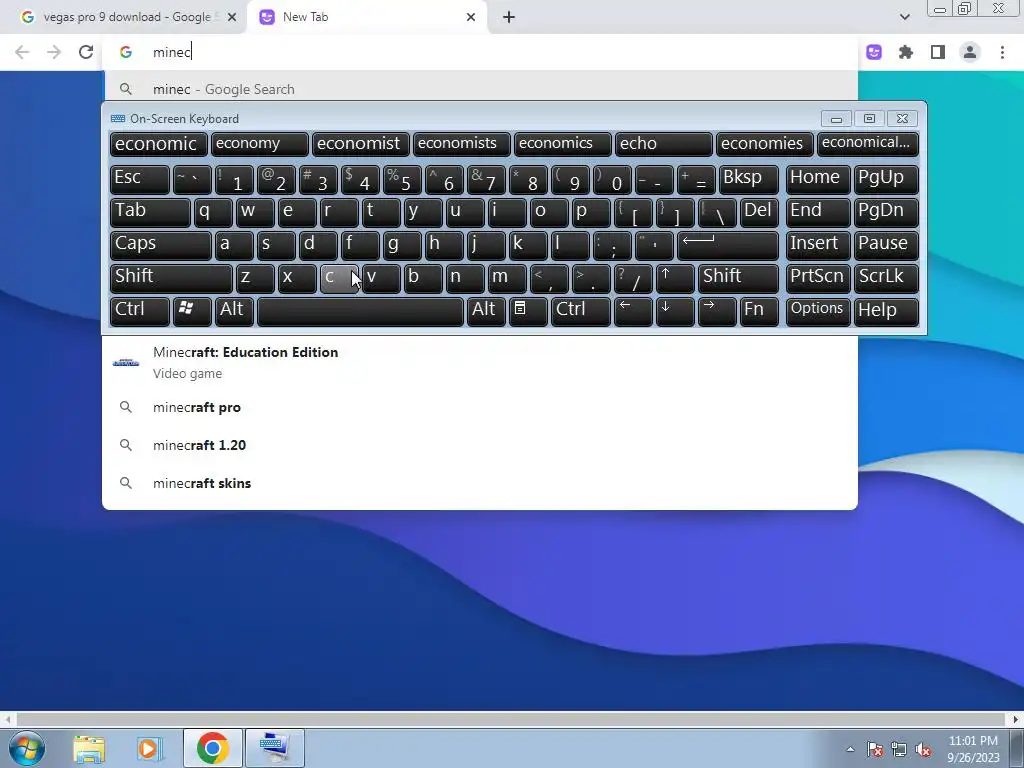Insert the predicted word 'echo'
Image resolution: width=1024 pixels, height=768 pixels.
click(664, 144)
